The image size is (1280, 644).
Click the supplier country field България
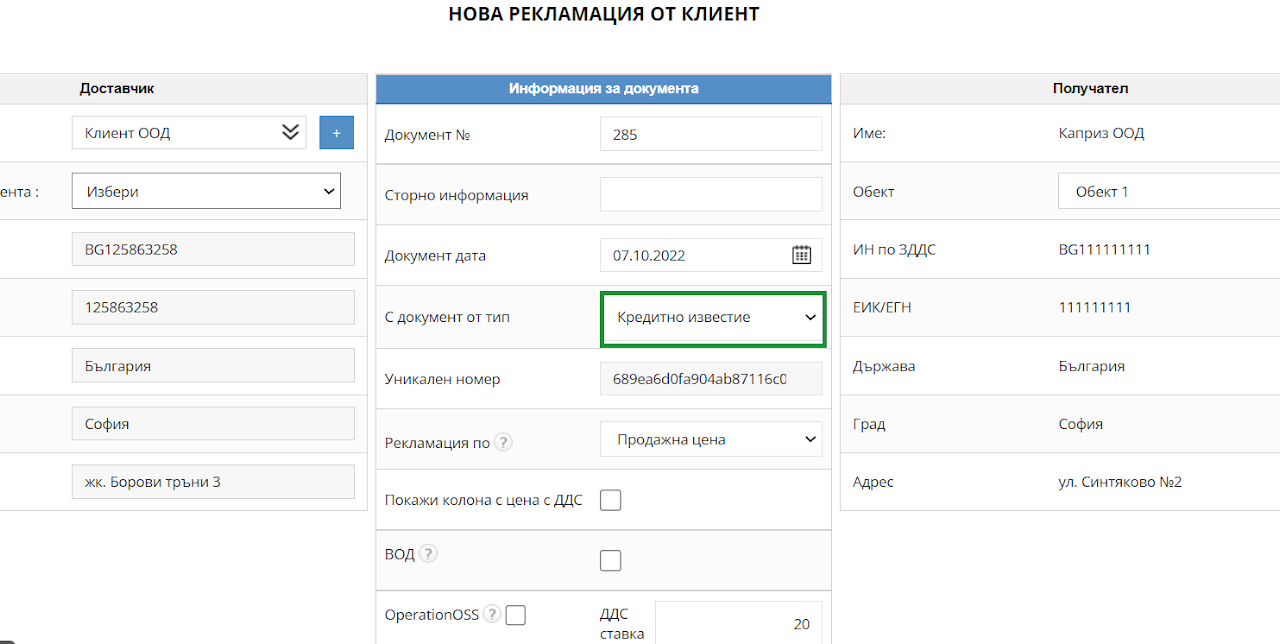coord(213,366)
